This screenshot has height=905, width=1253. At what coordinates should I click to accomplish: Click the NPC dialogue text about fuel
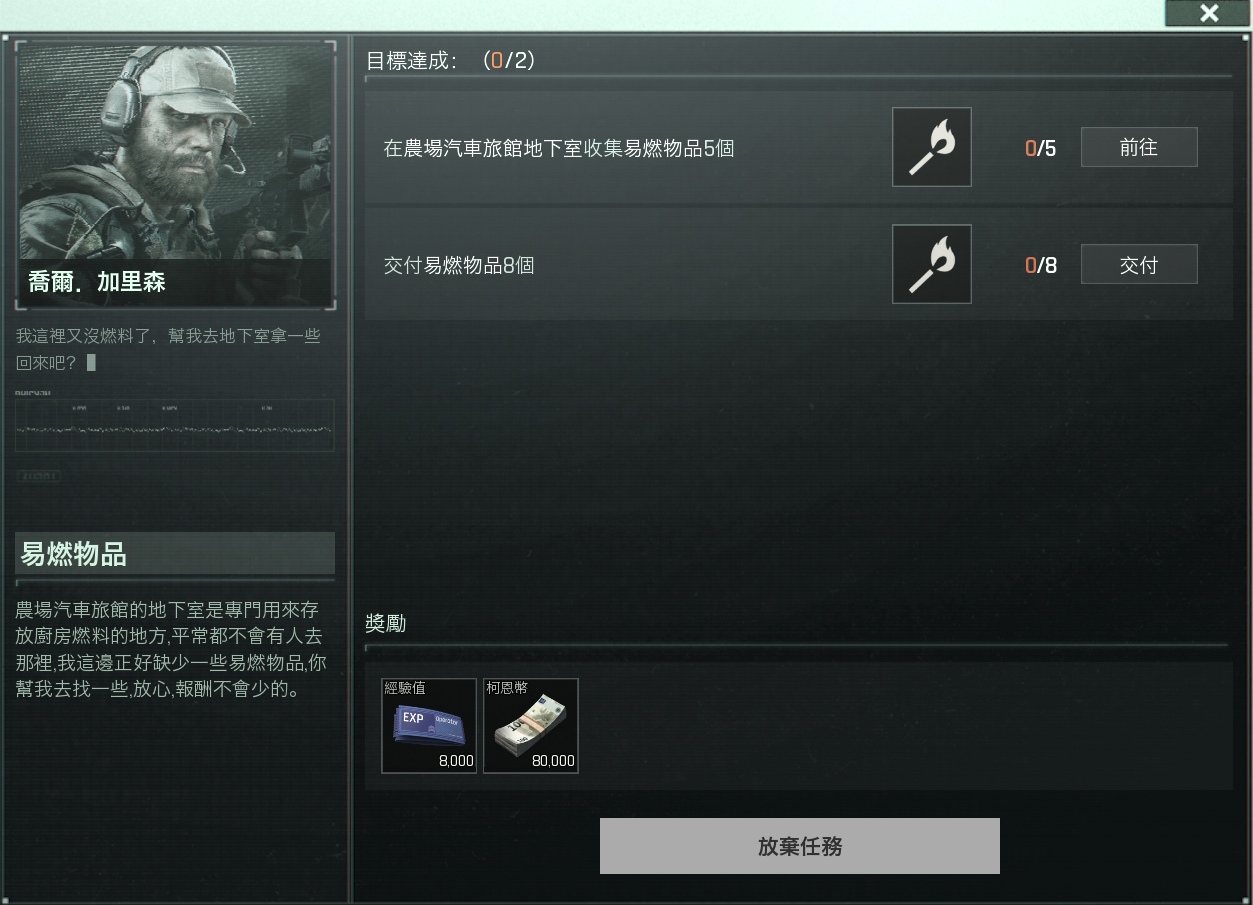(x=168, y=349)
